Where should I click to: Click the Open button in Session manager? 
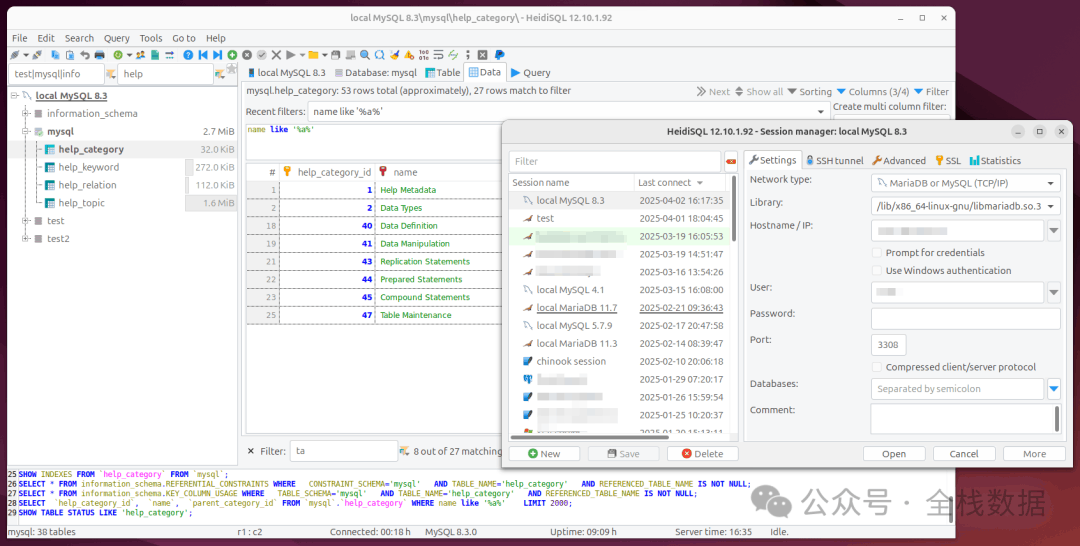893,454
